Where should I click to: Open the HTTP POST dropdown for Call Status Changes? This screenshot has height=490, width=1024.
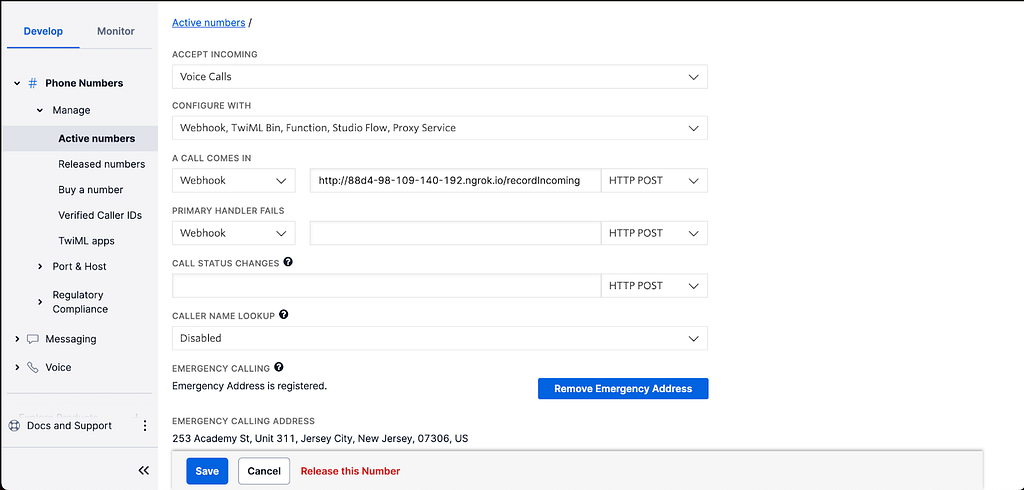(x=654, y=286)
